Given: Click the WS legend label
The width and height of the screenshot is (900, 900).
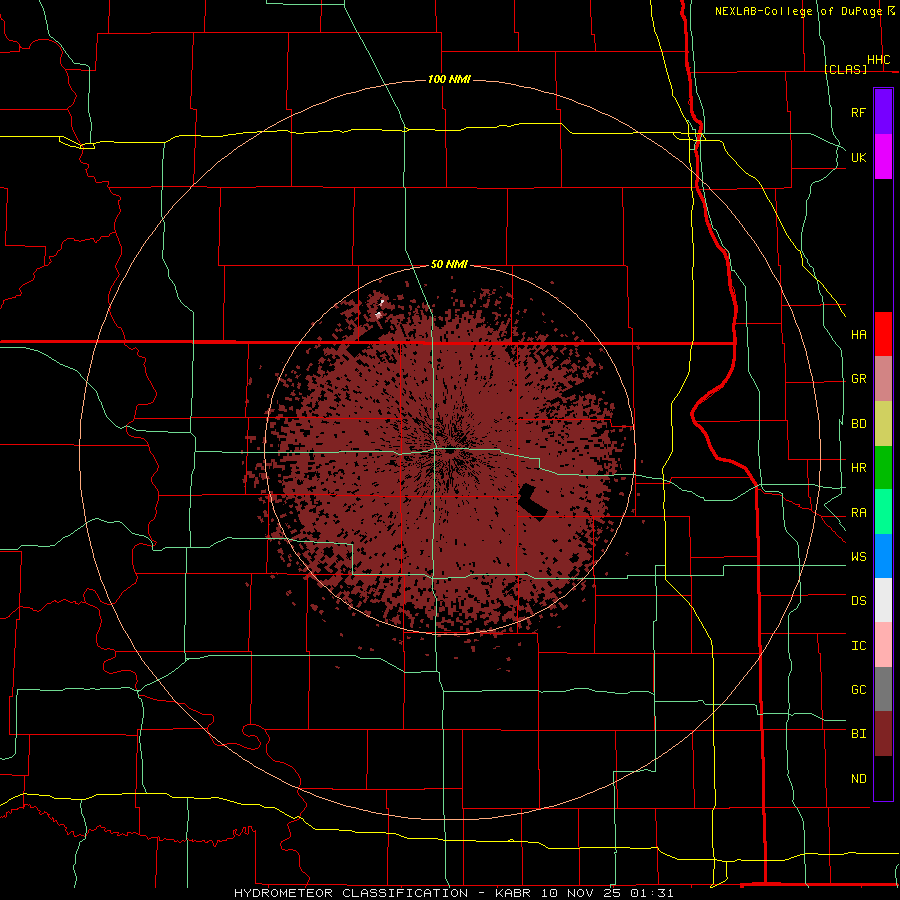Looking at the screenshot, I should click(x=858, y=557).
